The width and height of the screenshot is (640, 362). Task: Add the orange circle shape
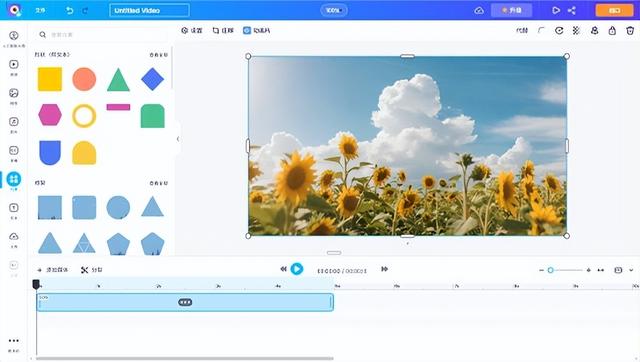[x=84, y=79]
